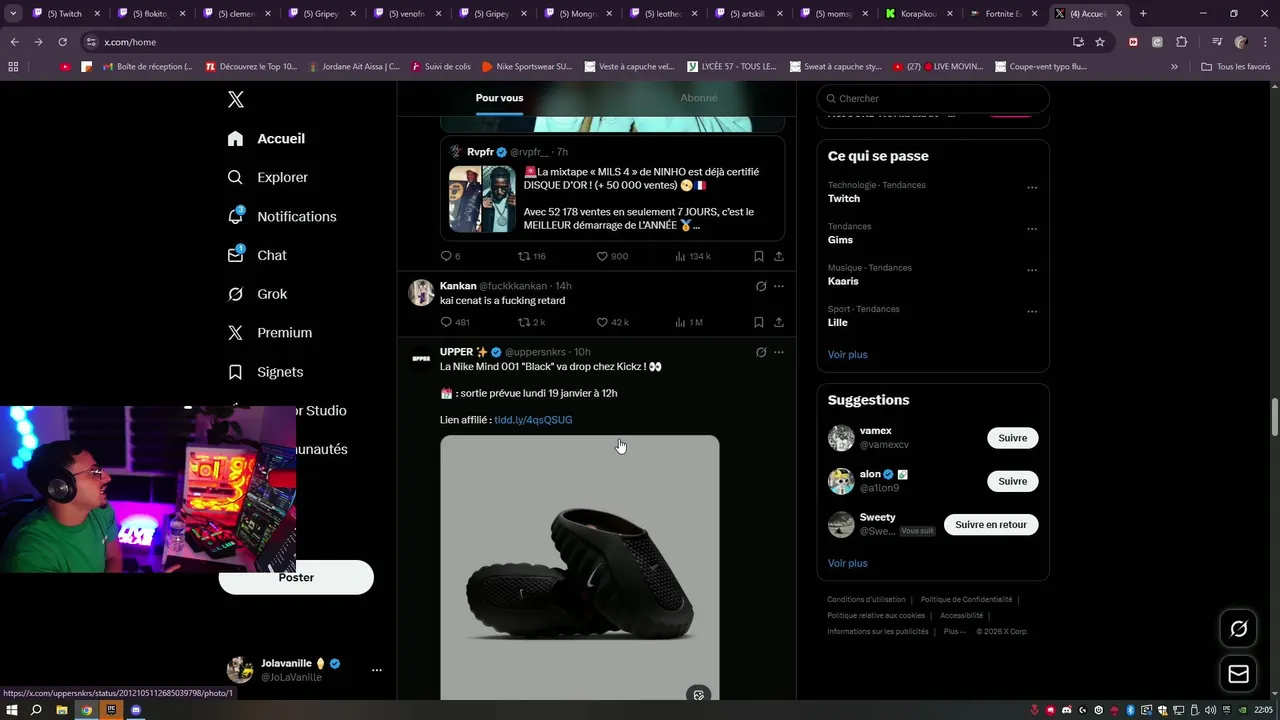Open Windows search in taskbar

pos(36,710)
